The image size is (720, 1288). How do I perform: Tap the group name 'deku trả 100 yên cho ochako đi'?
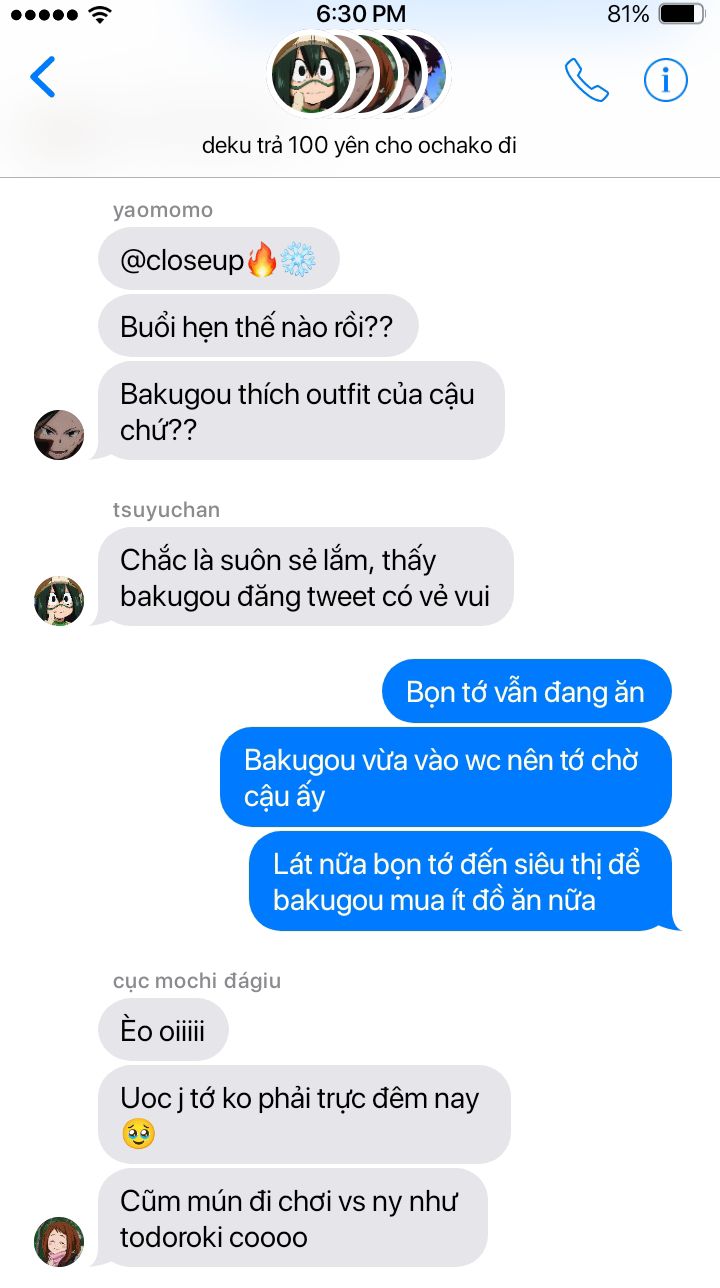click(x=359, y=145)
